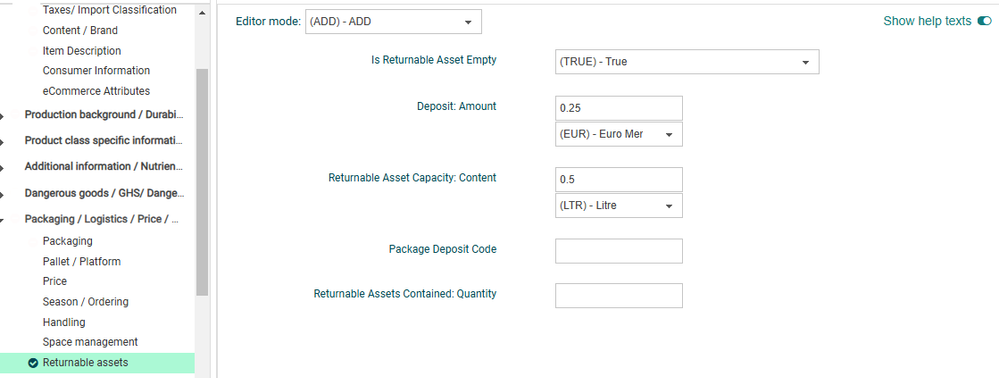Viewport: 999px width, 378px height.
Task: Expand Additional information / Nutrients group
Action: click(2, 168)
